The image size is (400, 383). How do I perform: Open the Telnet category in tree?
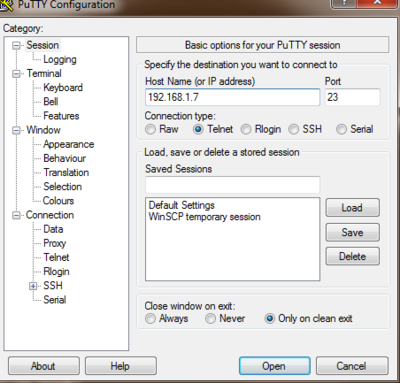[x=56, y=257]
